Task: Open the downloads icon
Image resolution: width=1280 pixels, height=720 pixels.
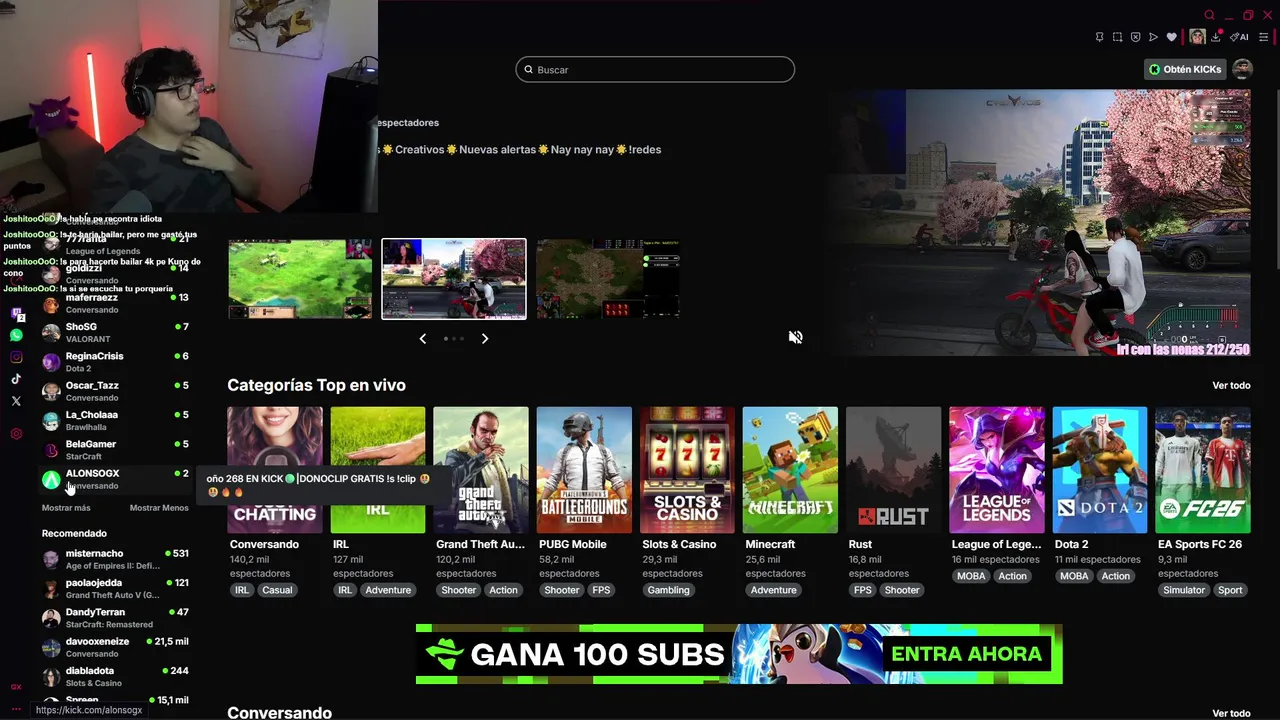Action: click(x=1216, y=37)
